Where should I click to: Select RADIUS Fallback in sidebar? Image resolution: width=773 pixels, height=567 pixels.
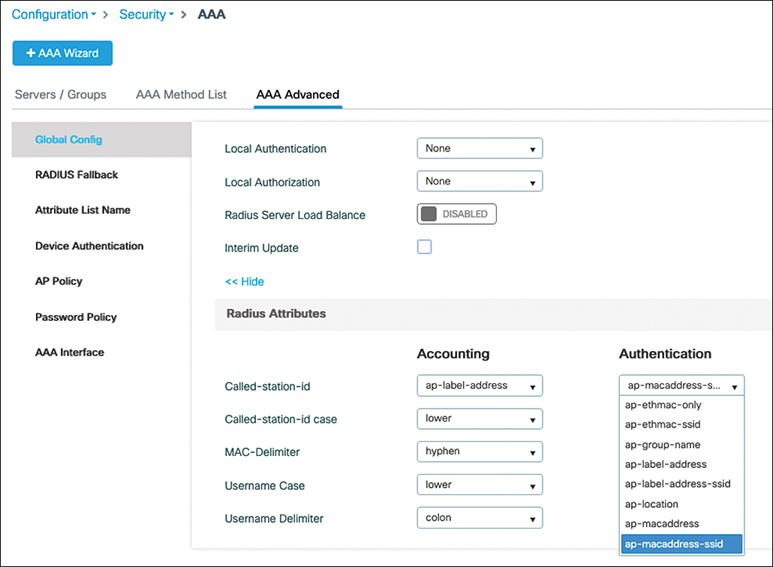[x=76, y=175]
